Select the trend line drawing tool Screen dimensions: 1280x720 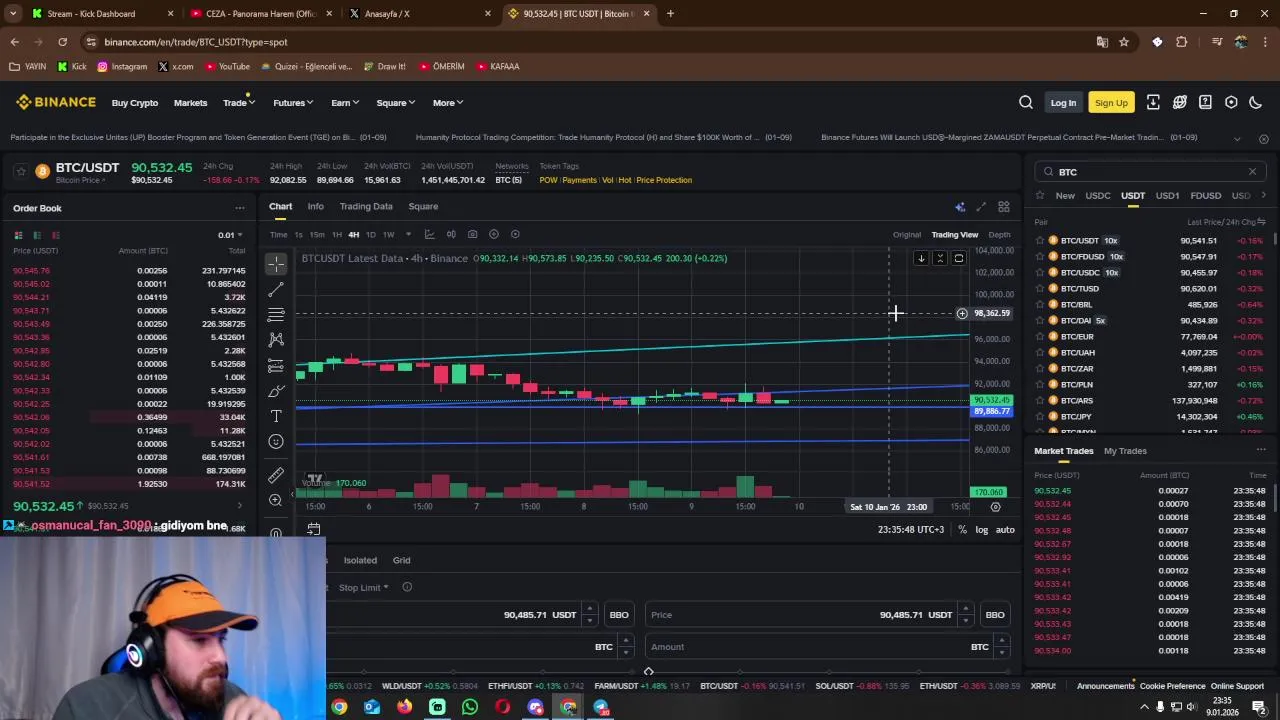276,289
